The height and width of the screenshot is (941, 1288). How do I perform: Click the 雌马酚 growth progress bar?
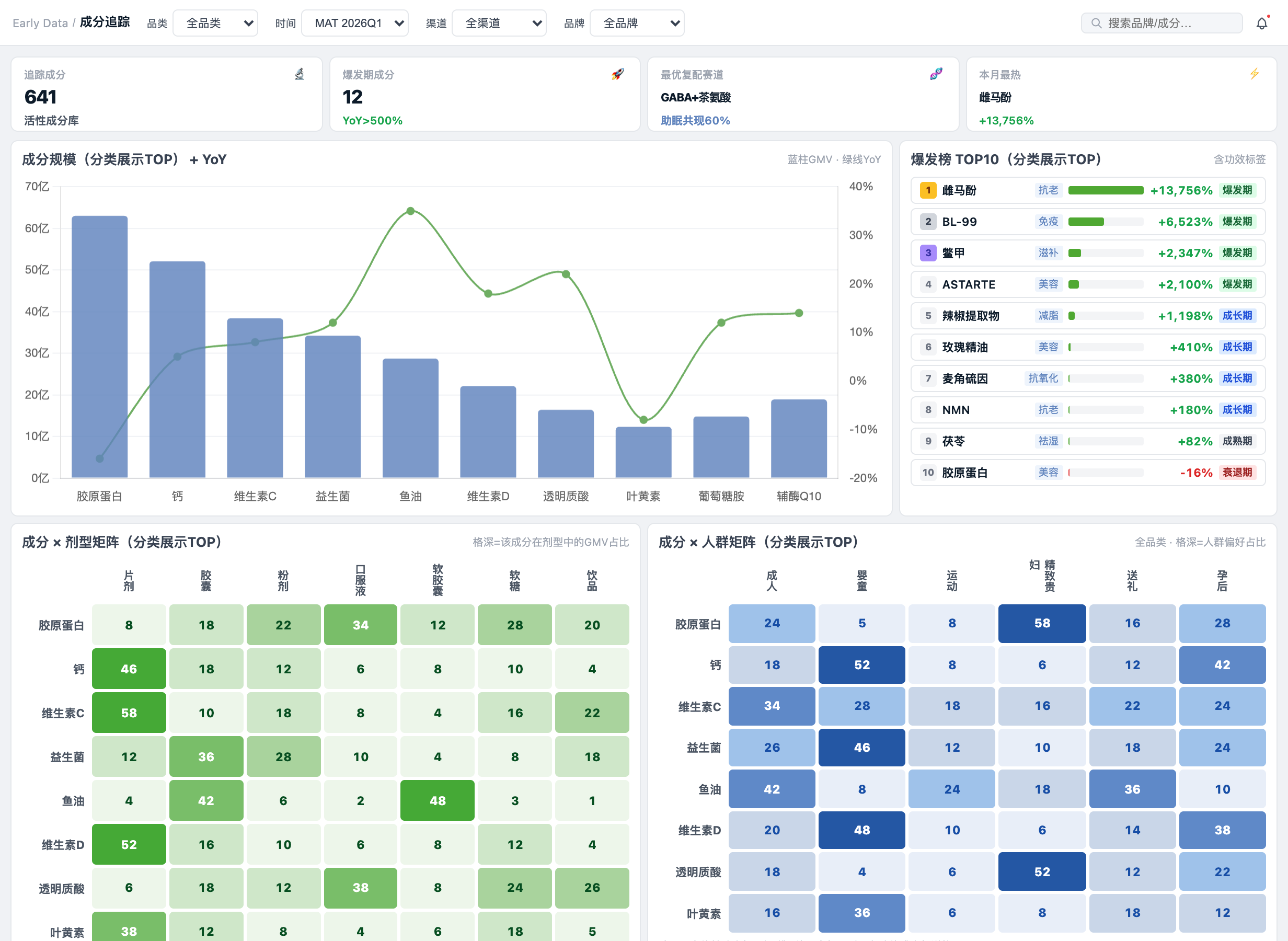(1106, 190)
